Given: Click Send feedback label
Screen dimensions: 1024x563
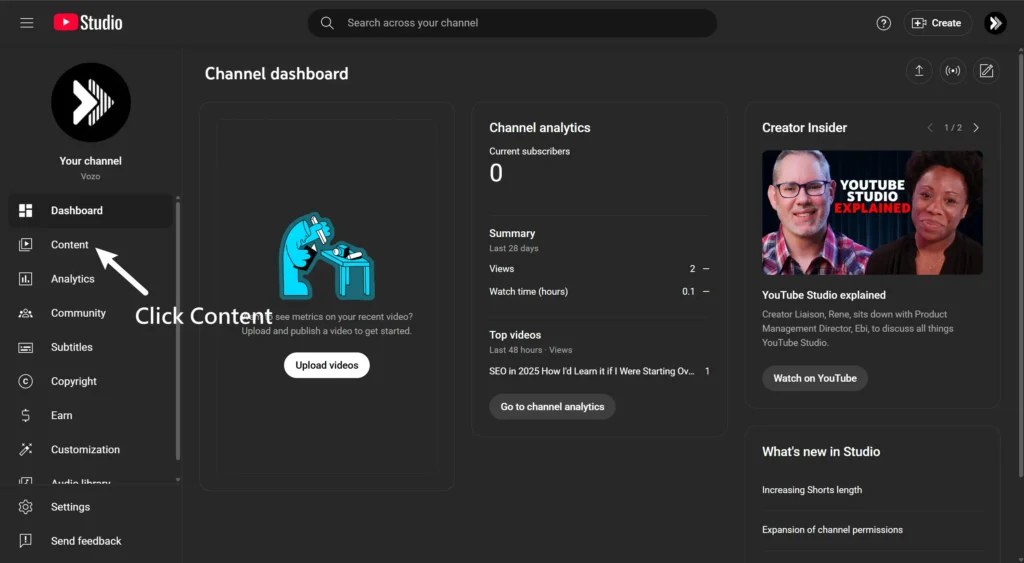Looking at the screenshot, I should [86, 541].
